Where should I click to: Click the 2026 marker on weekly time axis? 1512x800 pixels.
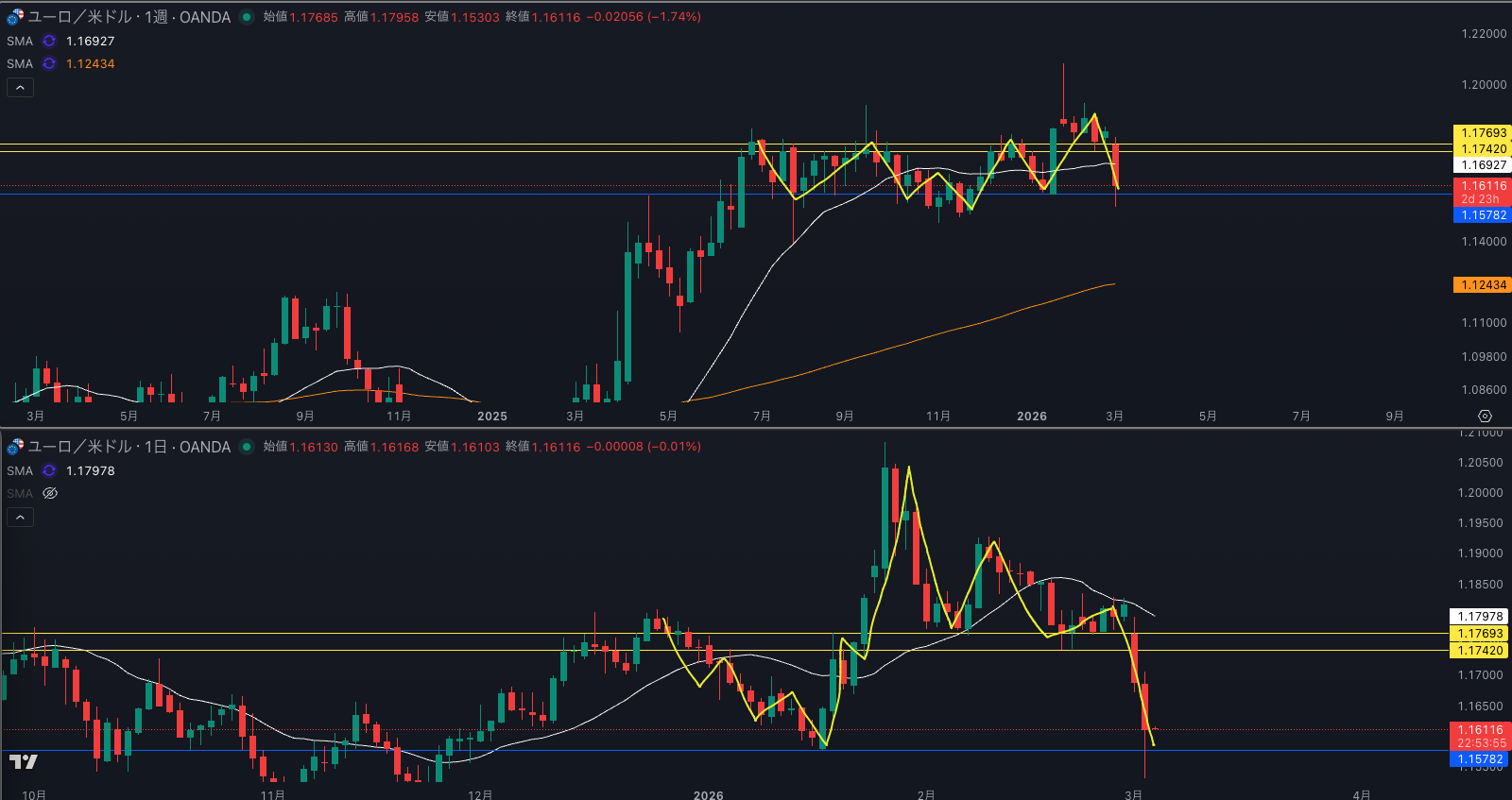pos(1031,417)
